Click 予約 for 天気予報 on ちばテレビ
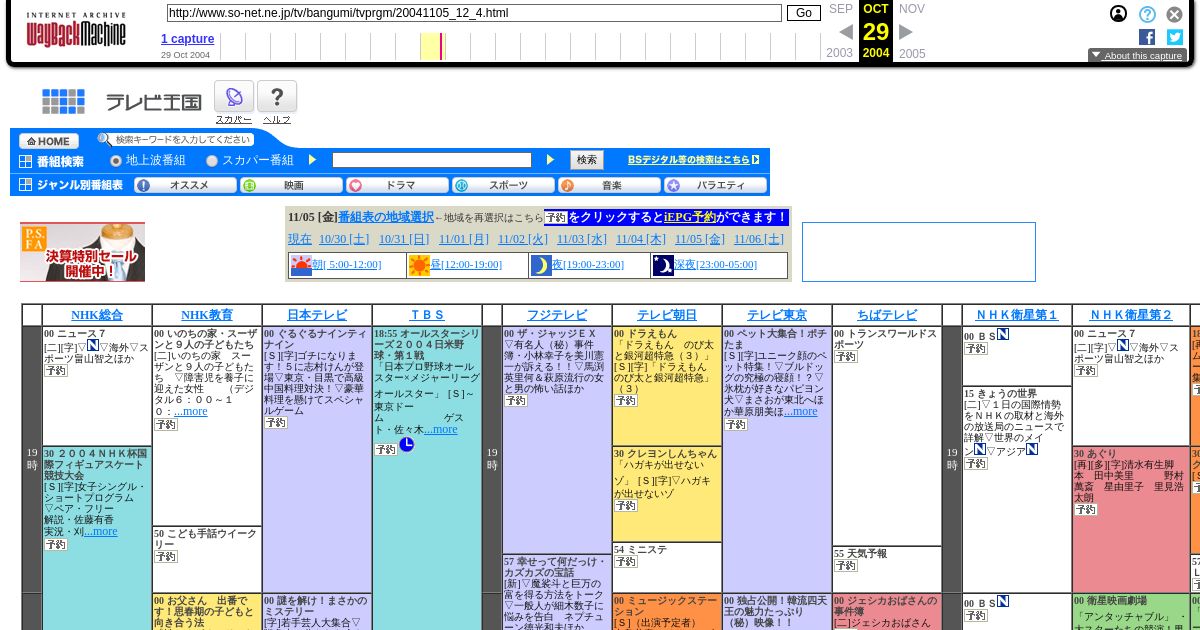 click(845, 565)
